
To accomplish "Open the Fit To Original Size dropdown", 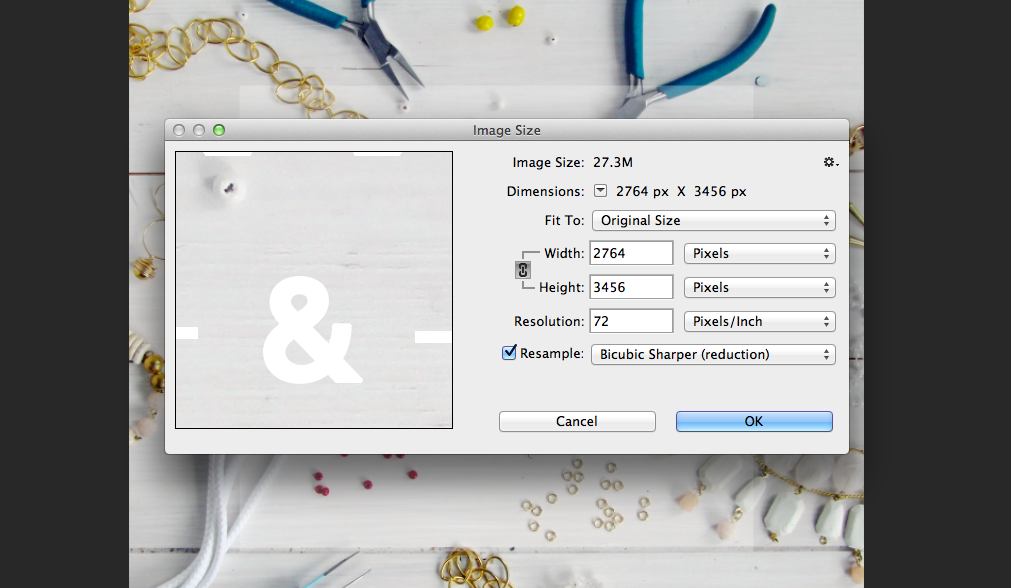I will pos(714,220).
